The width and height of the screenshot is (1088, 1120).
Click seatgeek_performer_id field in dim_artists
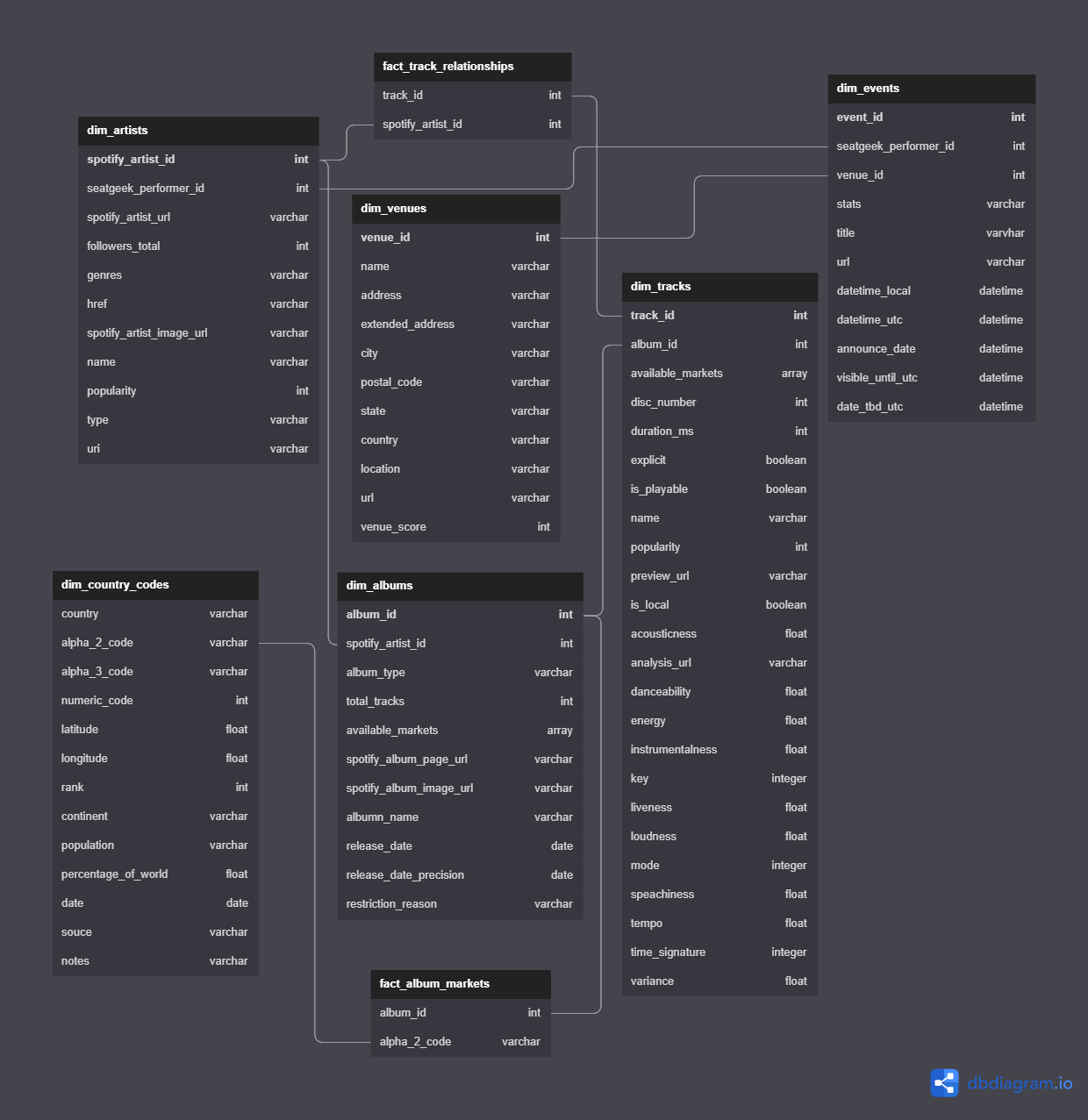pyautogui.click(x=198, y=189)
